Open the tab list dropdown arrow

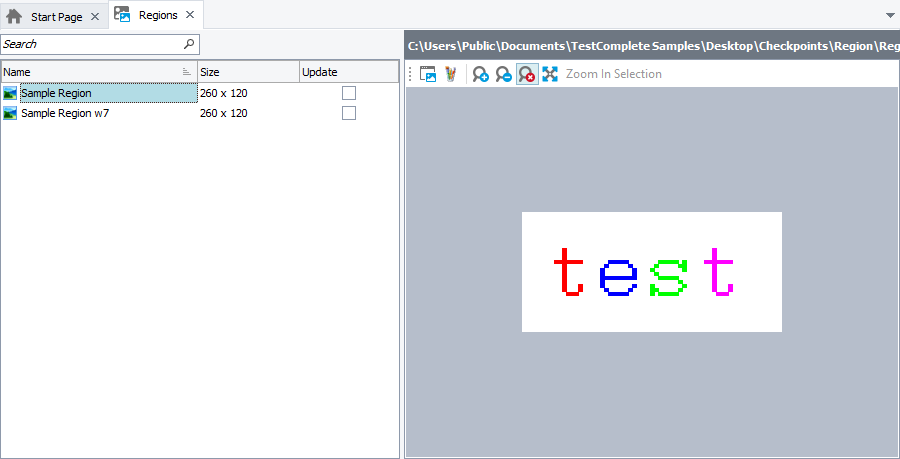point(890,15)
